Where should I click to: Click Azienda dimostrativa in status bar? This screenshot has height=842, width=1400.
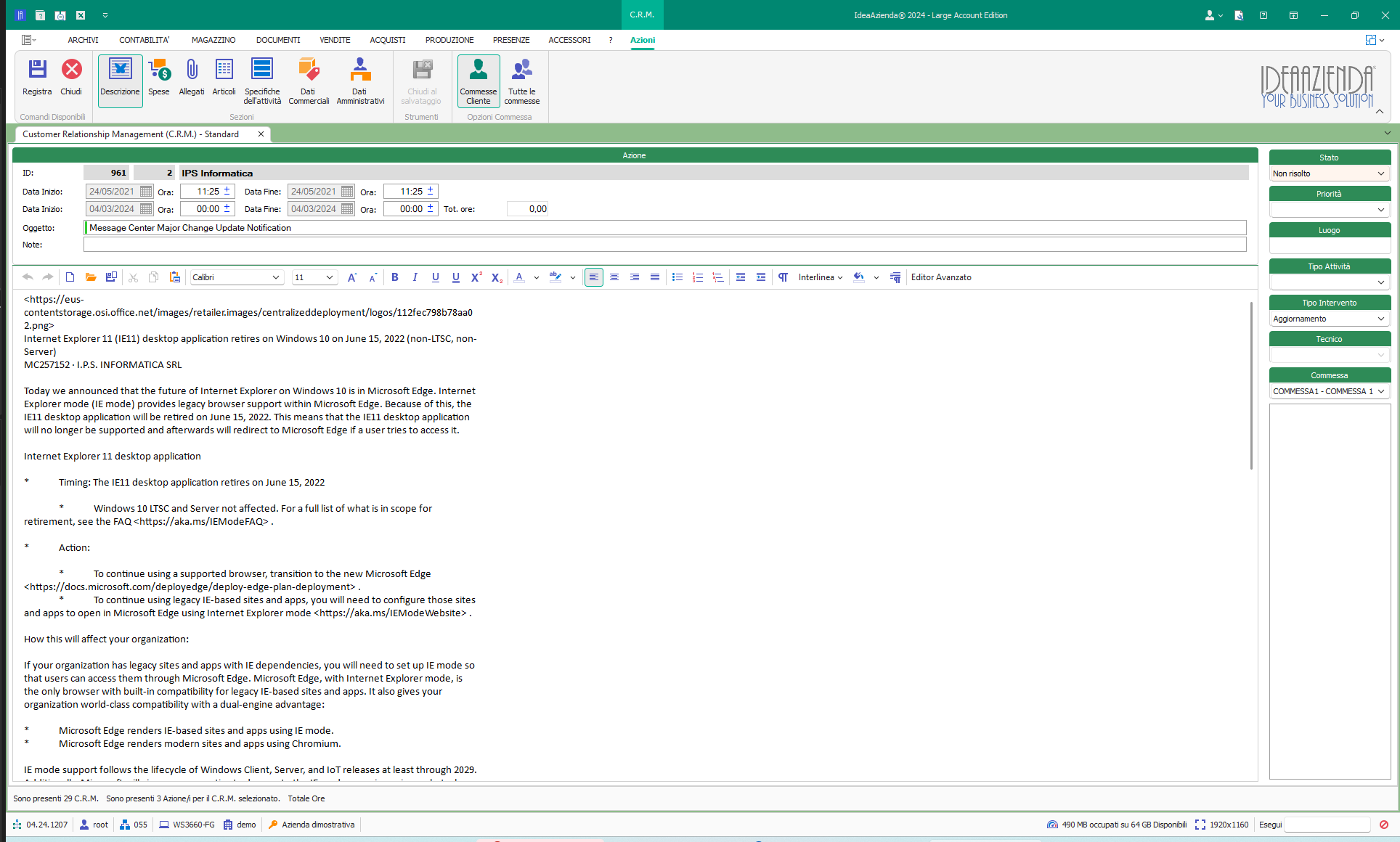point(312,825)
